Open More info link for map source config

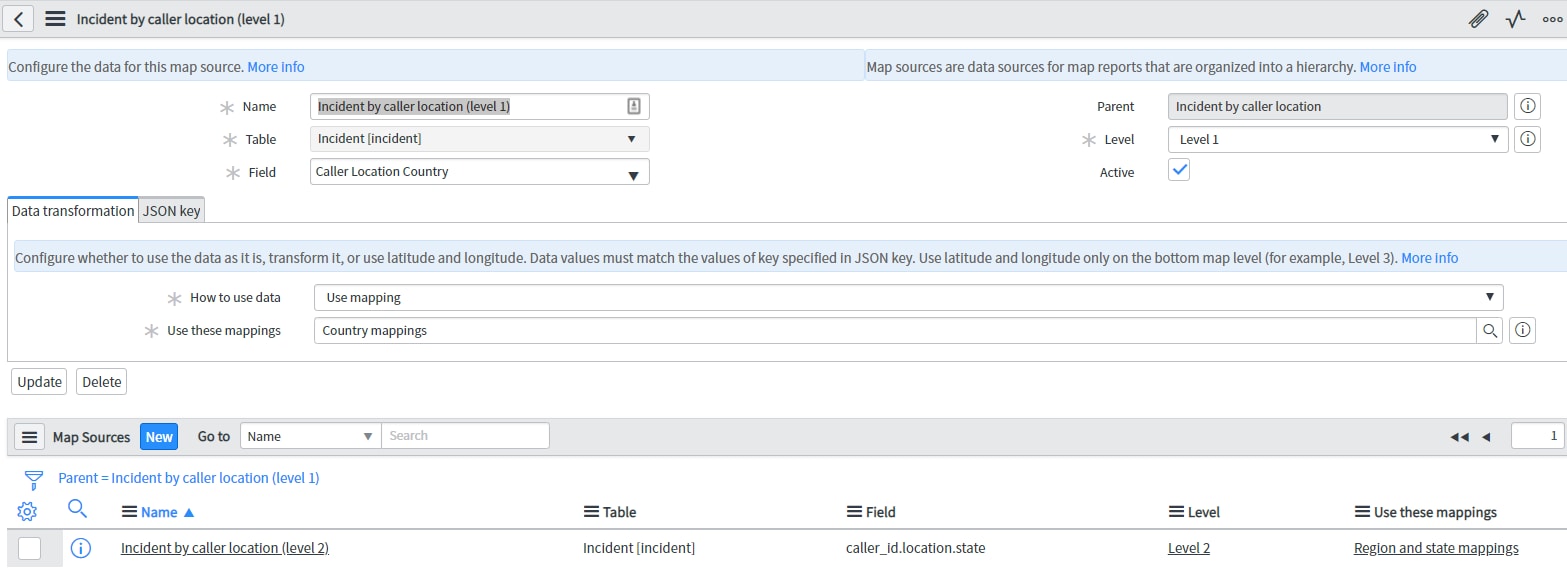coord(276,67)
